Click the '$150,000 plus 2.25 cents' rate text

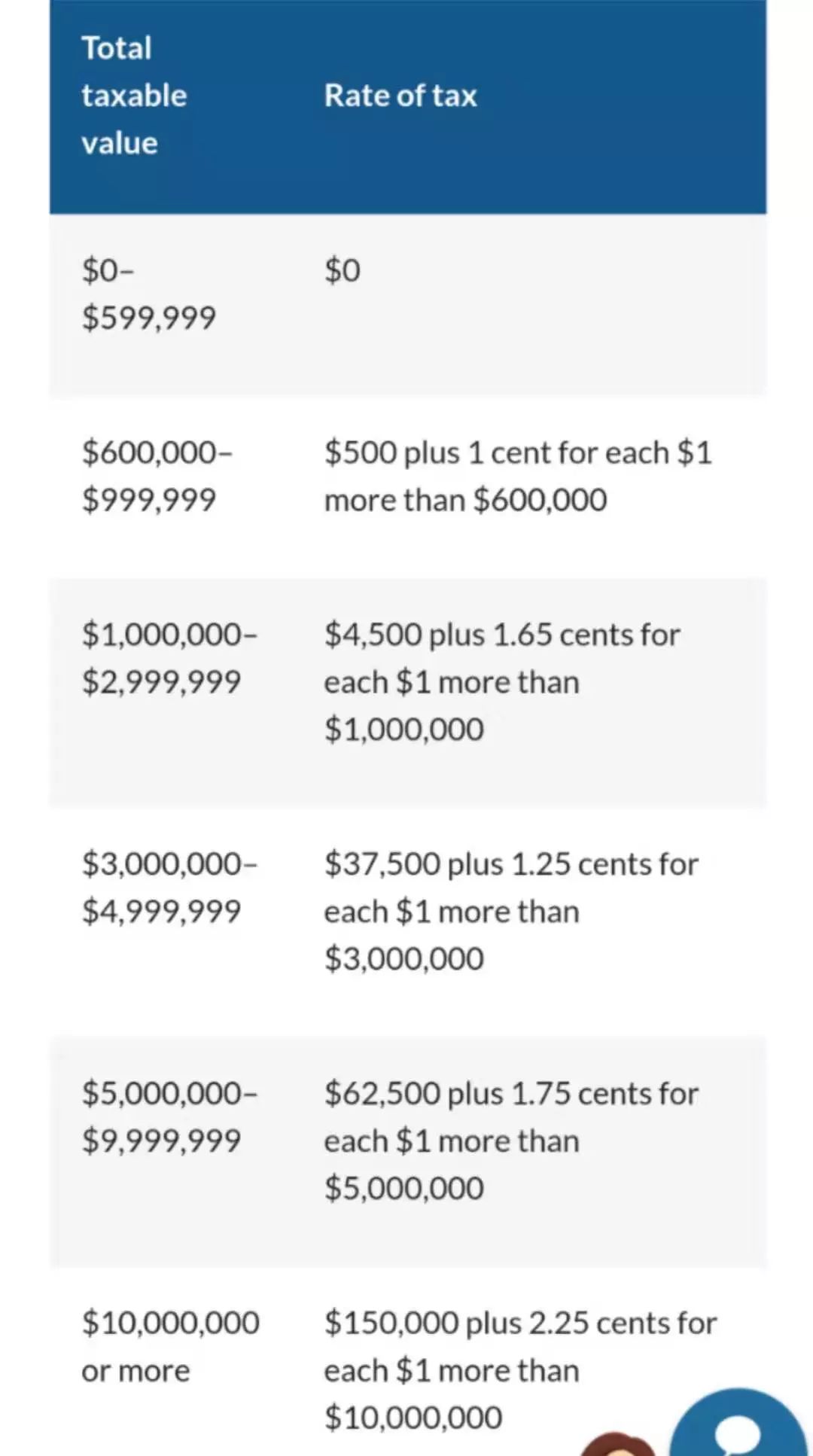[520, 1323]
